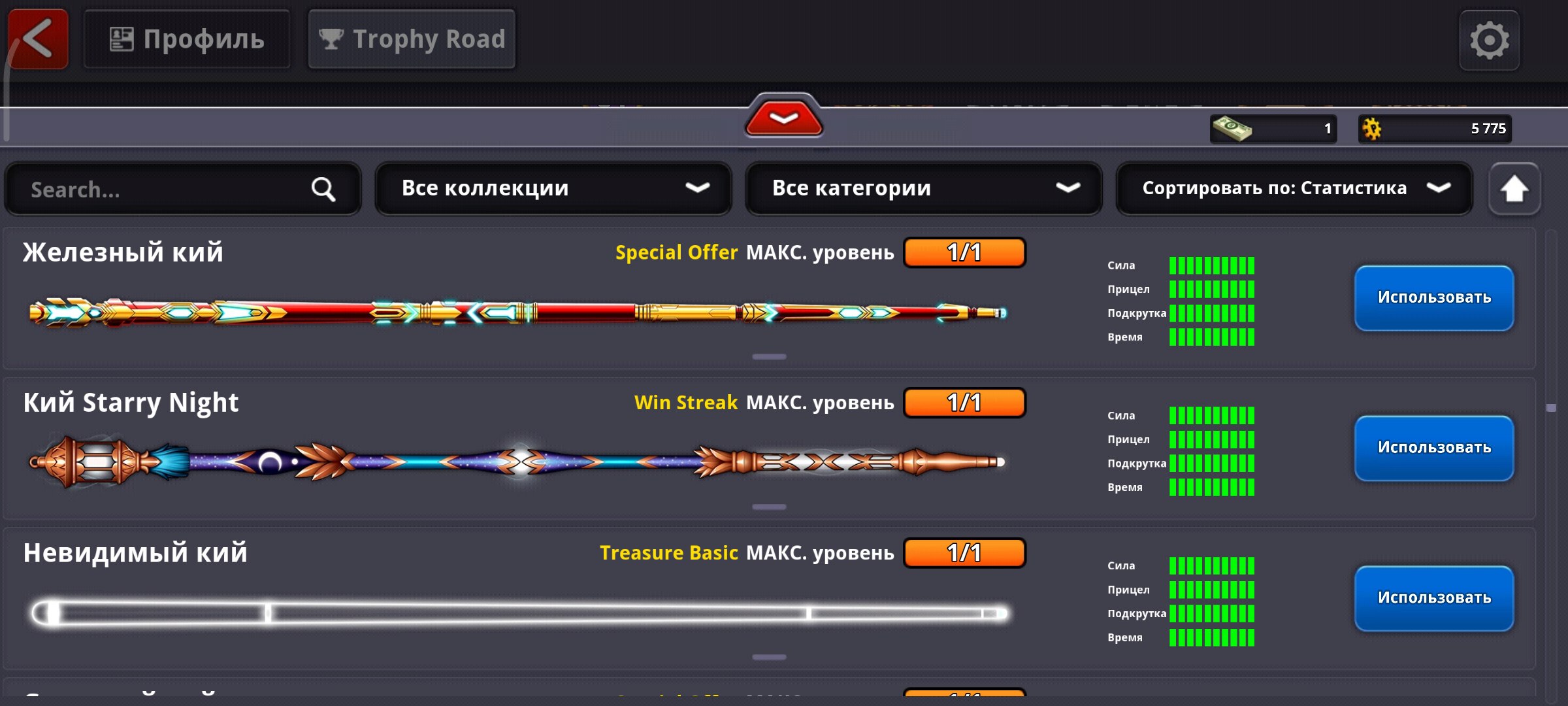This screenshot has width=1568, height=706.
Task: Collapse panel with the red chevron button
Action: click(x=783, y=118)
